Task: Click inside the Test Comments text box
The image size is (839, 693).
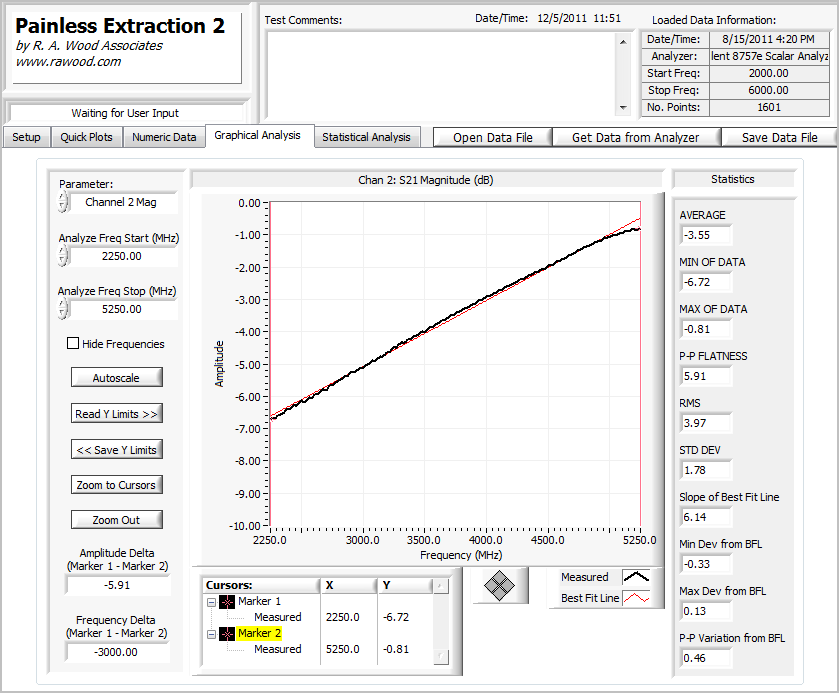Action: click(x=441, y=74)
